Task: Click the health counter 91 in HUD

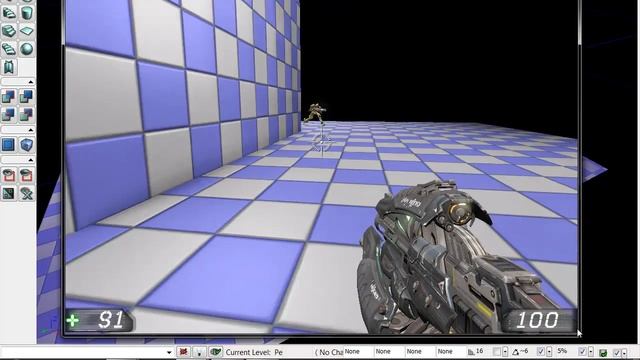Action: coord(111,320)
